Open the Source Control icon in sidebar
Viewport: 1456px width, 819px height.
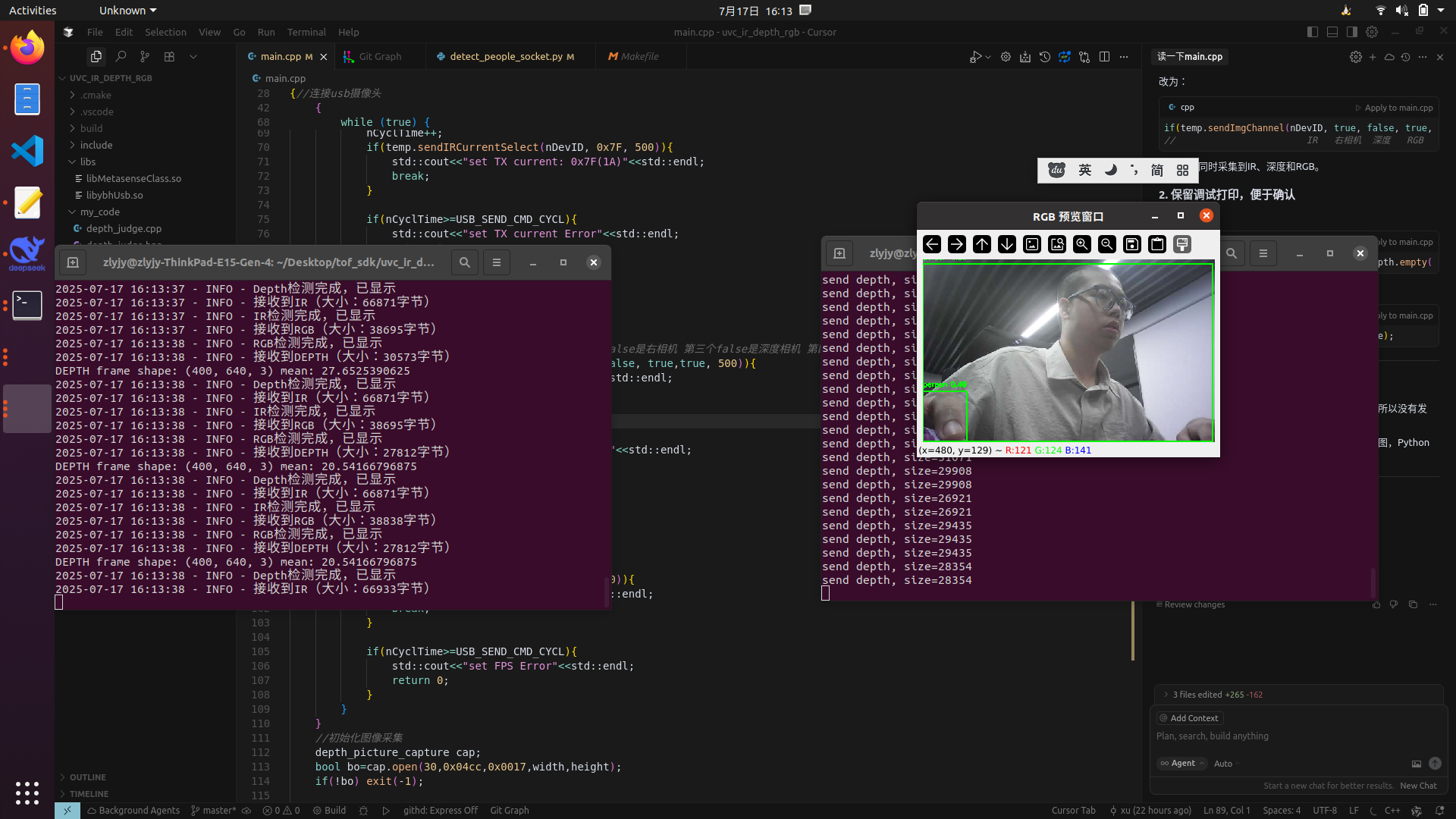pos(145,56)
